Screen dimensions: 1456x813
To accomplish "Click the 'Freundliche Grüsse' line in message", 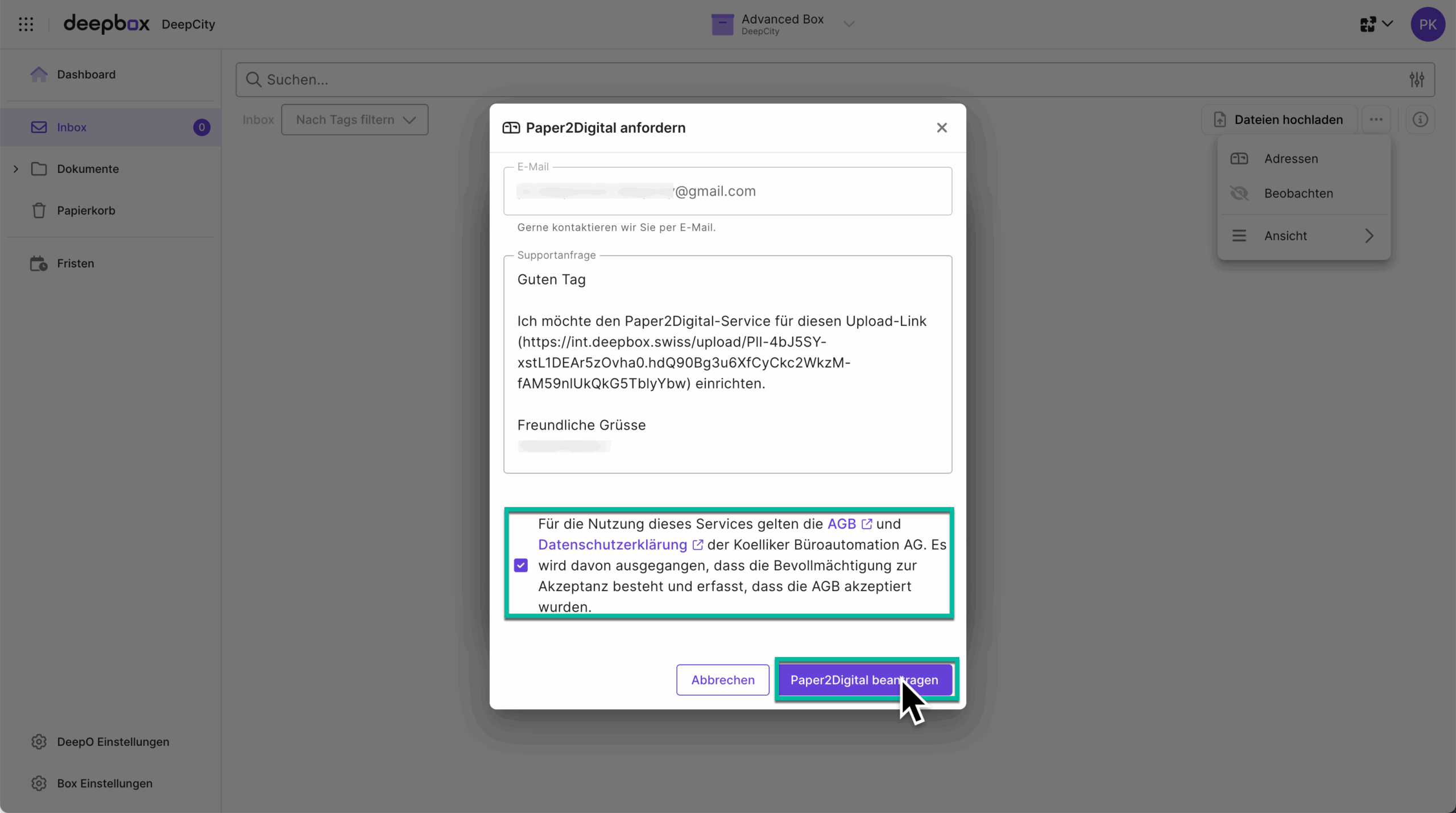I will pos(581,425).
